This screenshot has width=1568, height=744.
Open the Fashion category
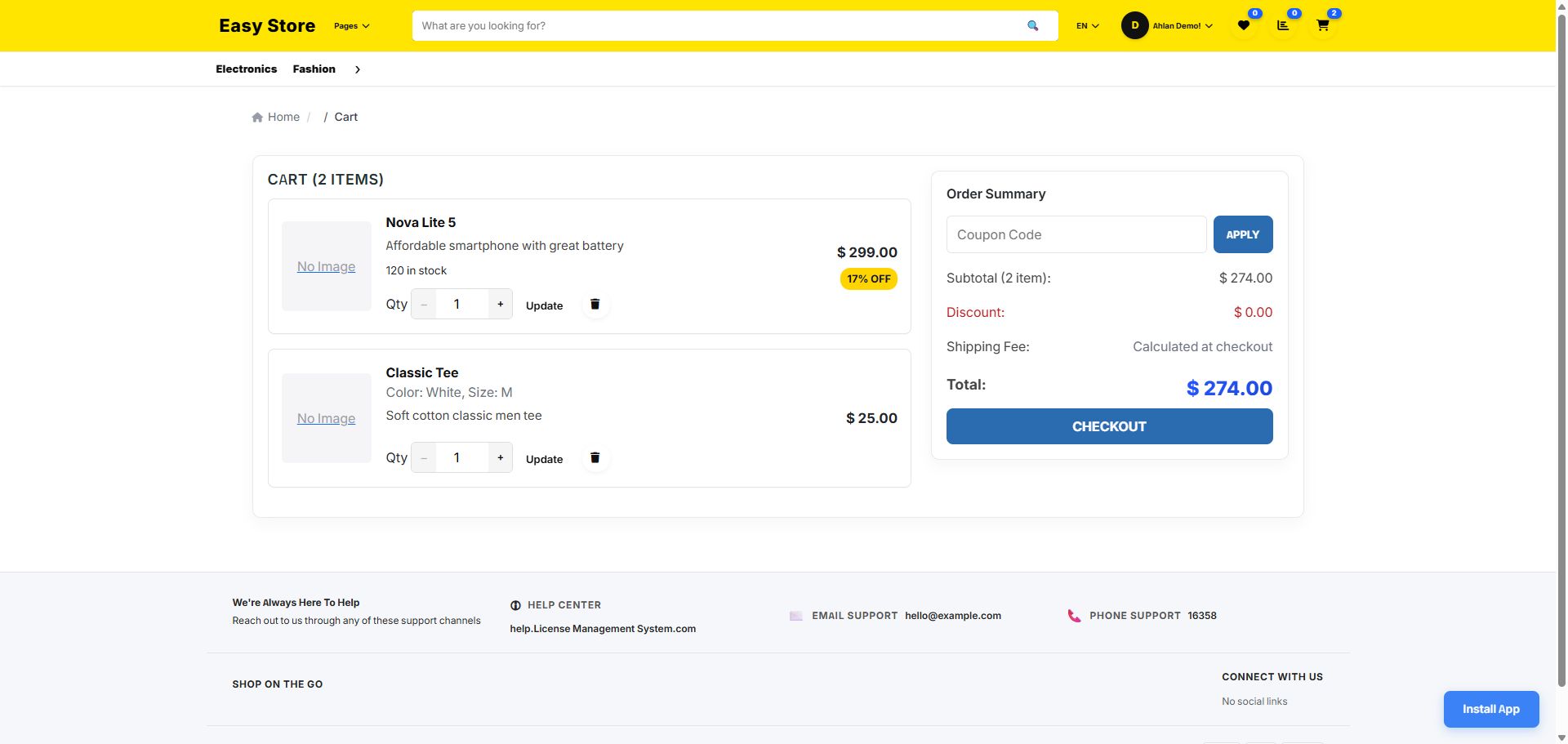click(x=314, y=69)
